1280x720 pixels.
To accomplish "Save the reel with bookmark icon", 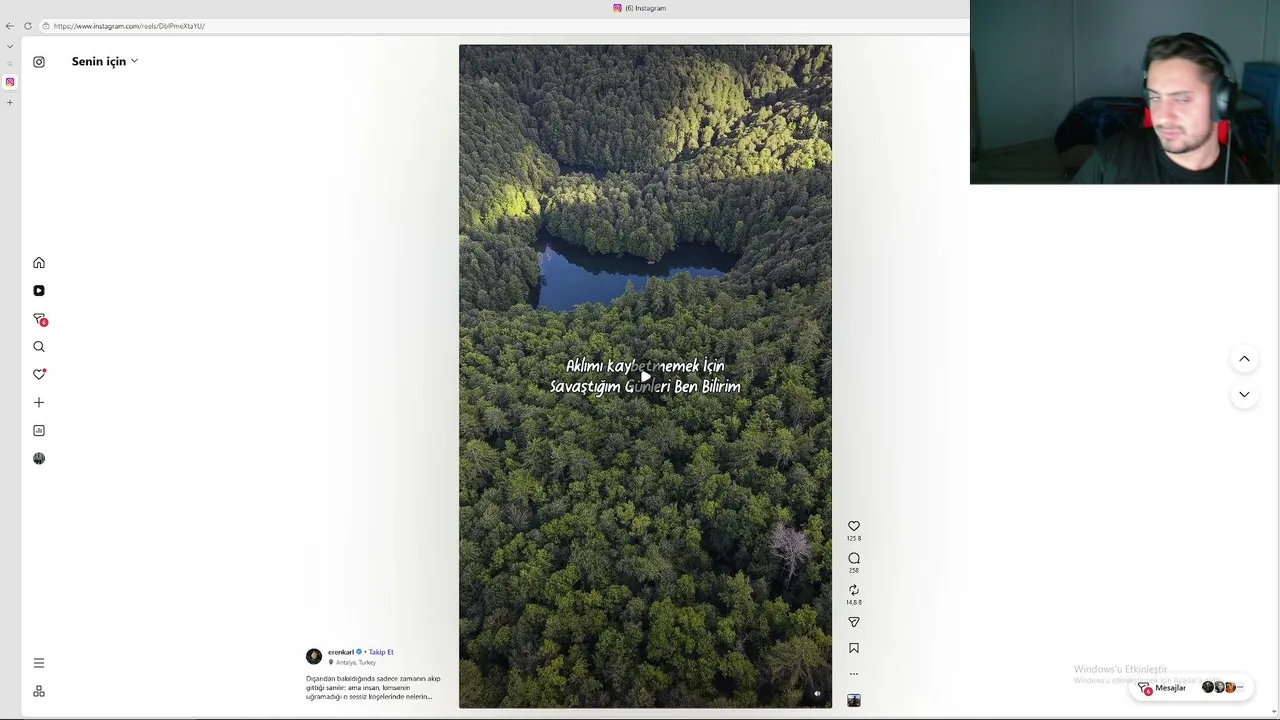I will (x=854, y=648).
